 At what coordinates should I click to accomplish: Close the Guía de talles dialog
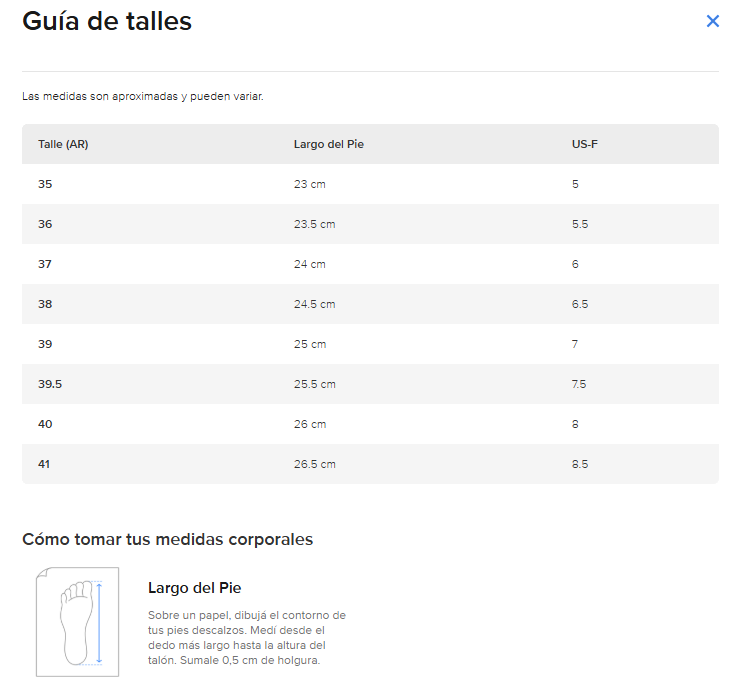[712, 21]
